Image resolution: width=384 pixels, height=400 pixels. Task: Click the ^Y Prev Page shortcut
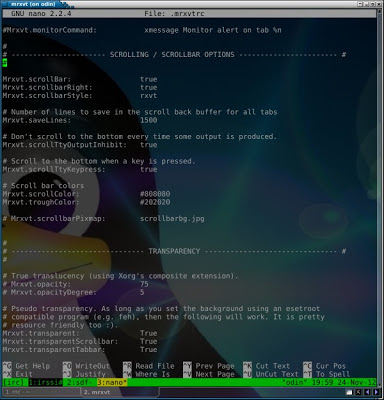pos(209,366)
